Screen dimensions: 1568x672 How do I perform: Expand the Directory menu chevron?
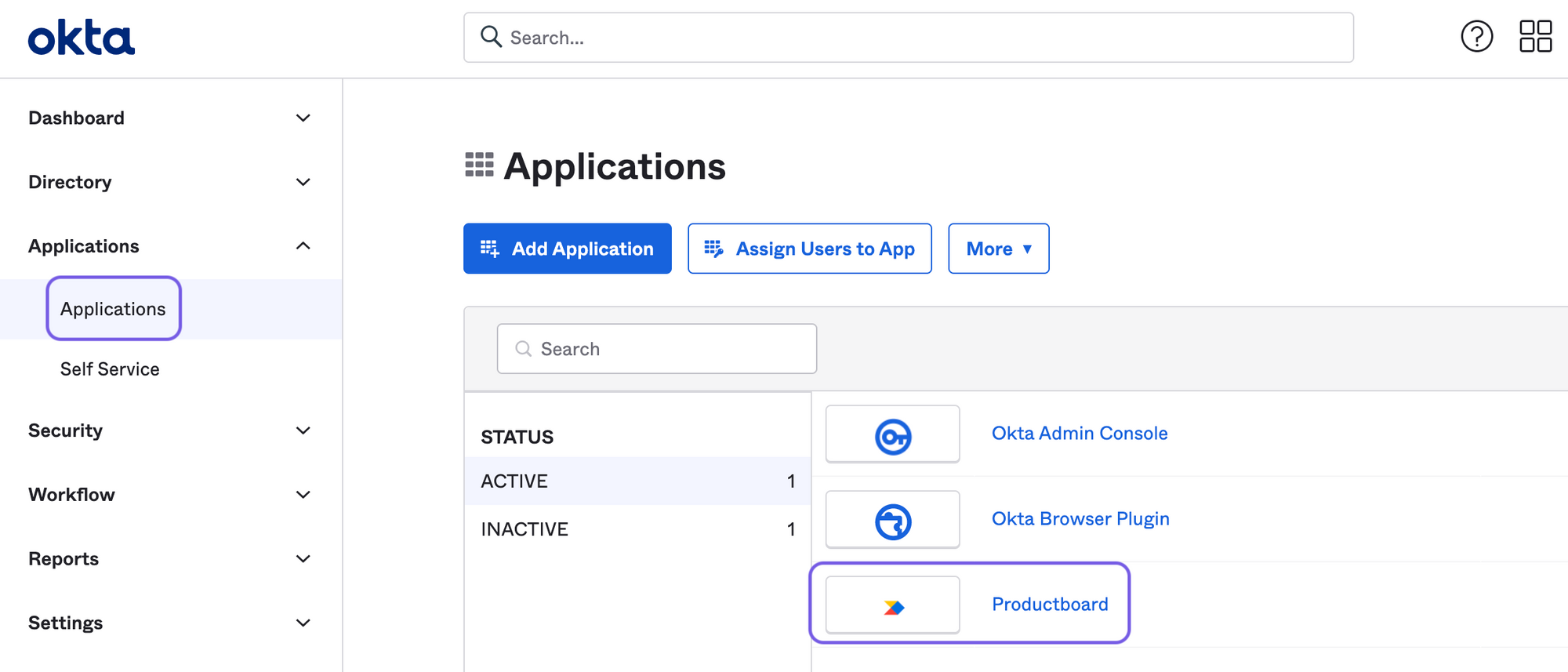pyautogui.click(x=303, y=182)
